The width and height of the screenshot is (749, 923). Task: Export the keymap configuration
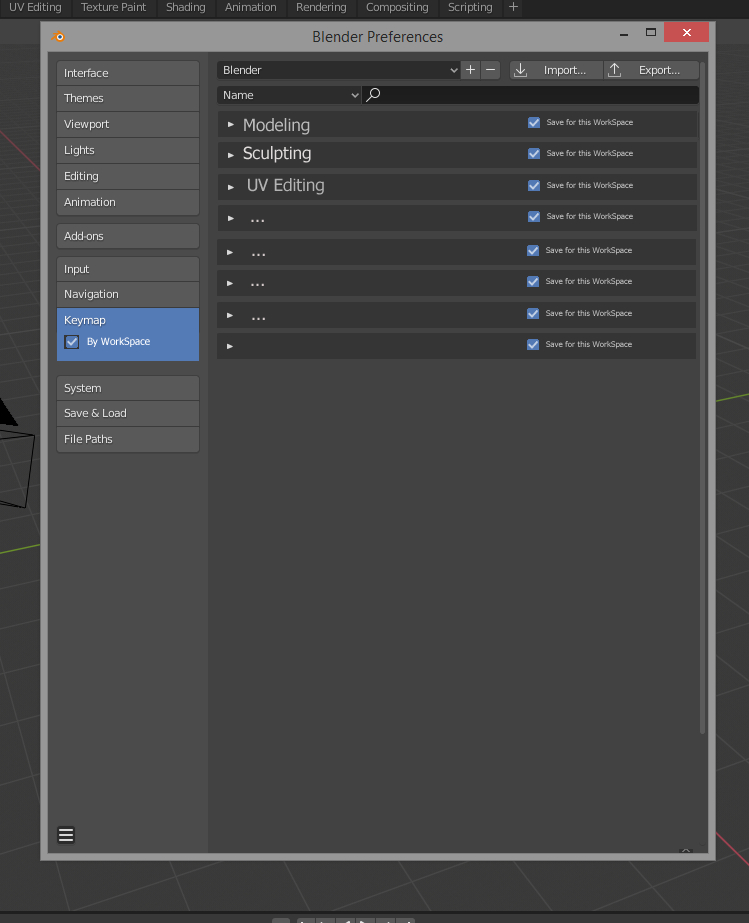651,70
